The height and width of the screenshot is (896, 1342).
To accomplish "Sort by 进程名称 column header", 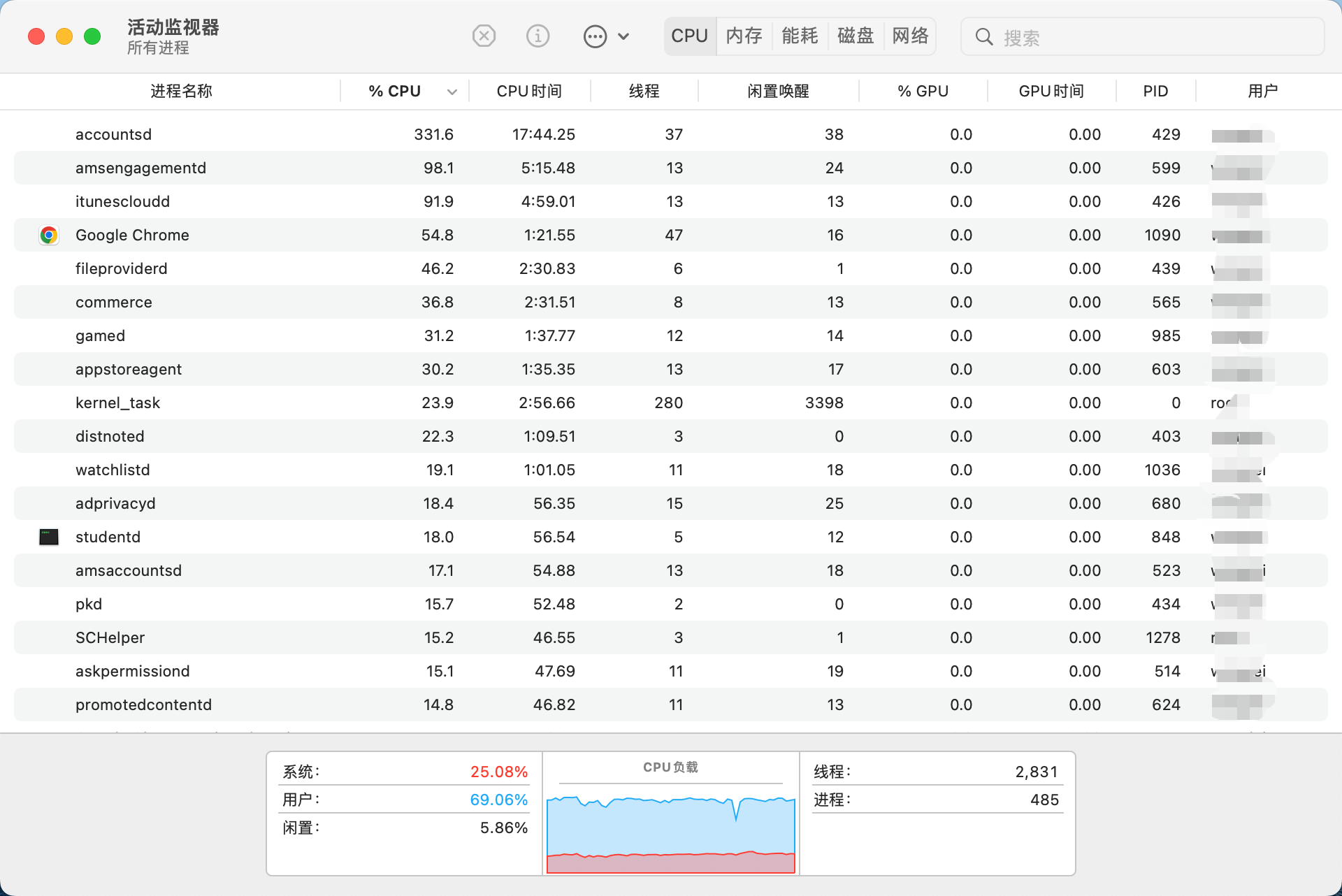I will pos(181,92).
